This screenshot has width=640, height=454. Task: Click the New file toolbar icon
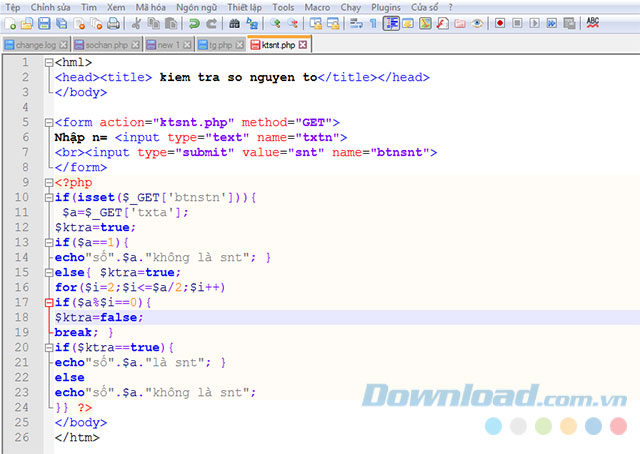pos(9,23)
